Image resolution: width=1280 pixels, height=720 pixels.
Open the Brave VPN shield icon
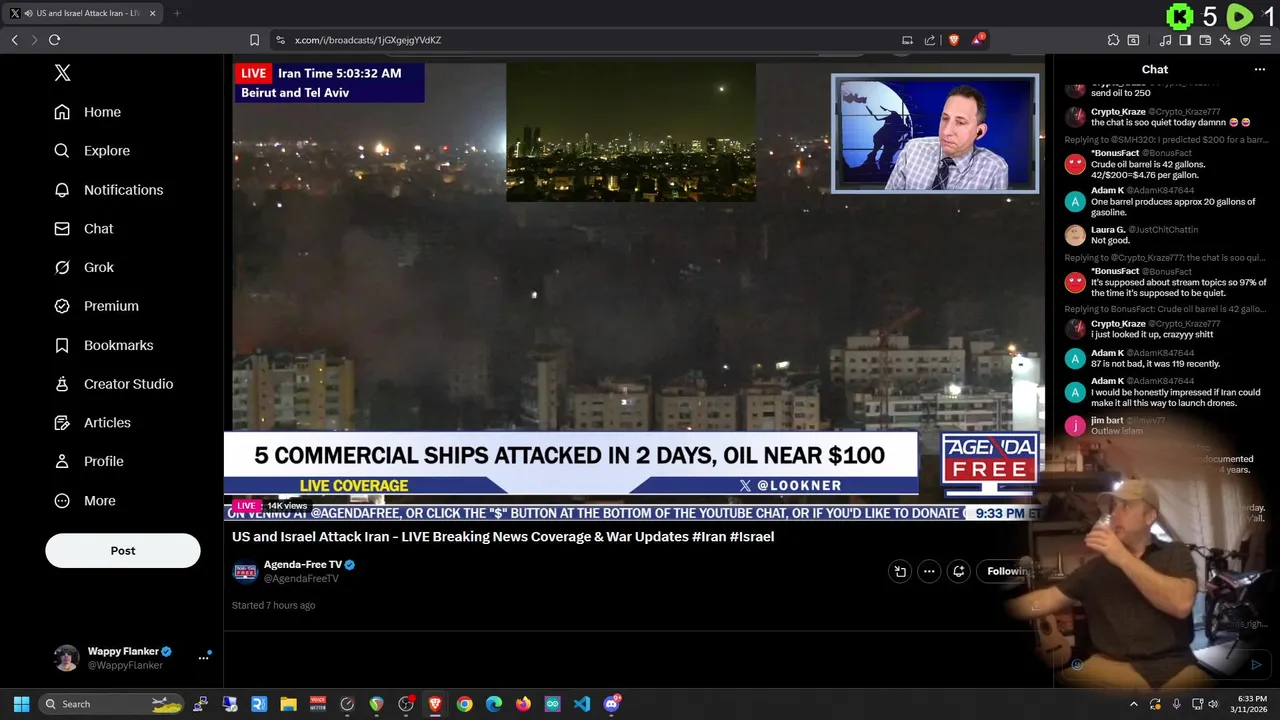point(1245,40)
